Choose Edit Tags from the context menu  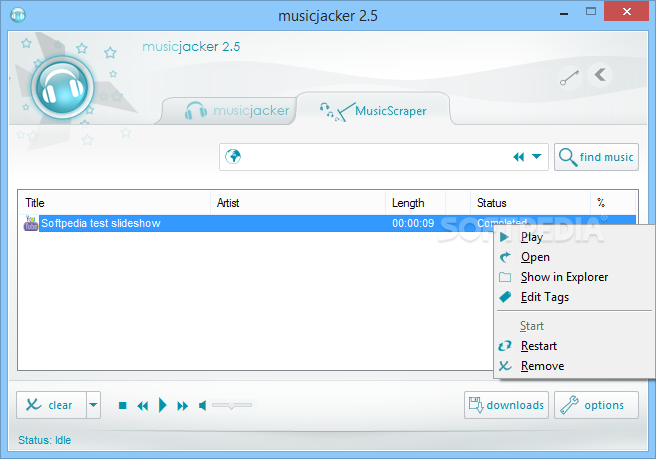pyautogui.click(x=574, y=297)
